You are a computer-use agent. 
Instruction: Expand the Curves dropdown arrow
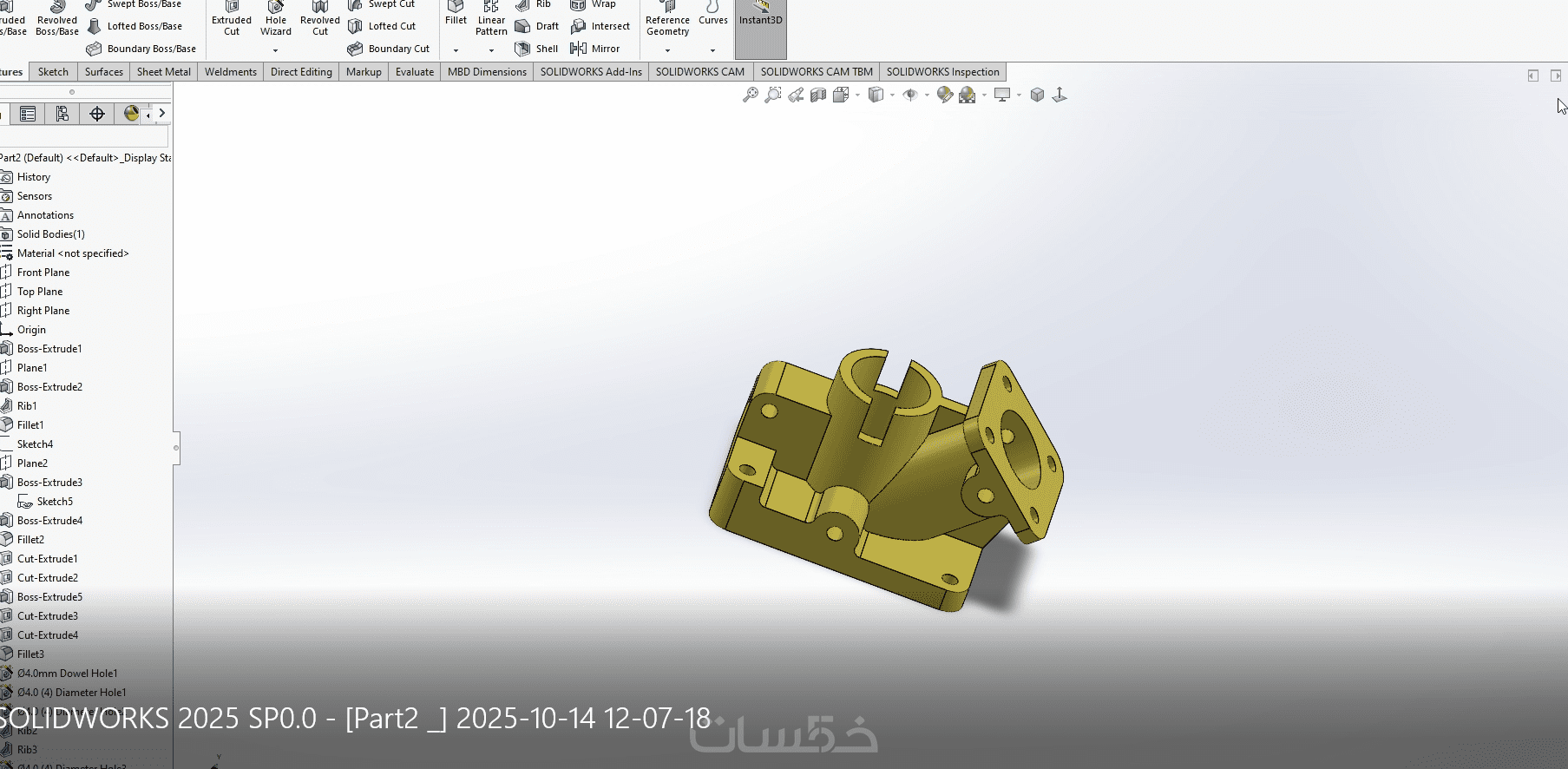coord(713,50)
